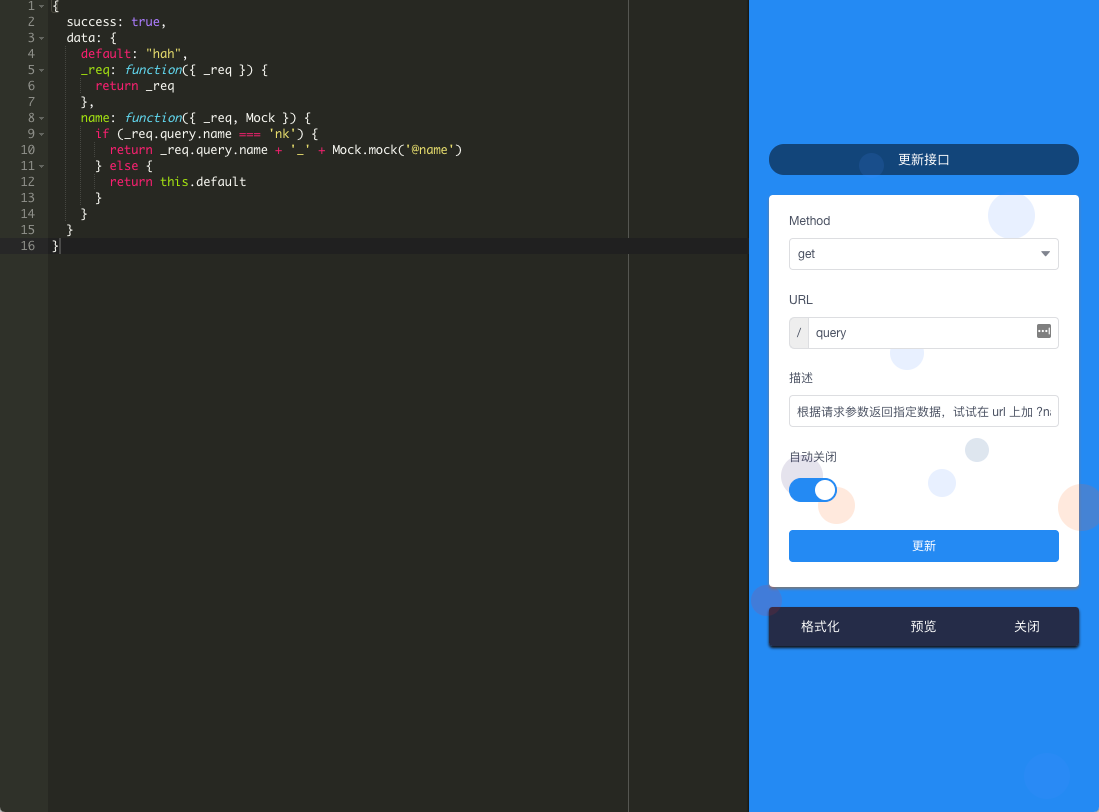Place cursor on line 16 in editor
This screenshot has height=812, width=1099.
click(x=400, y=246)
